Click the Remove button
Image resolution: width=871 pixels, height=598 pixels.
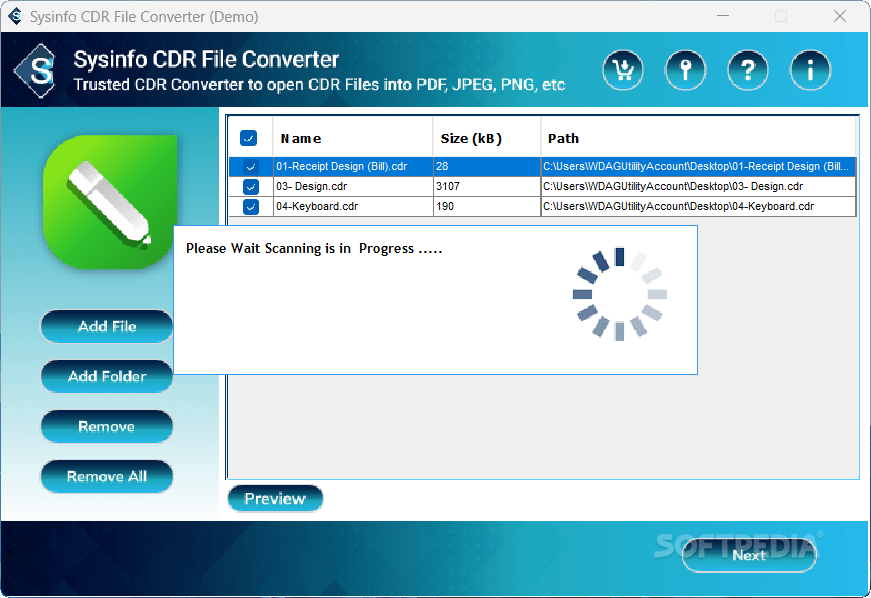tap(106, 426)
